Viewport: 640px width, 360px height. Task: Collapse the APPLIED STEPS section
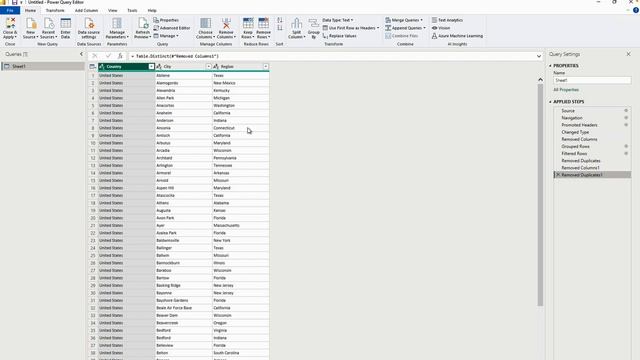pos(550,102)
